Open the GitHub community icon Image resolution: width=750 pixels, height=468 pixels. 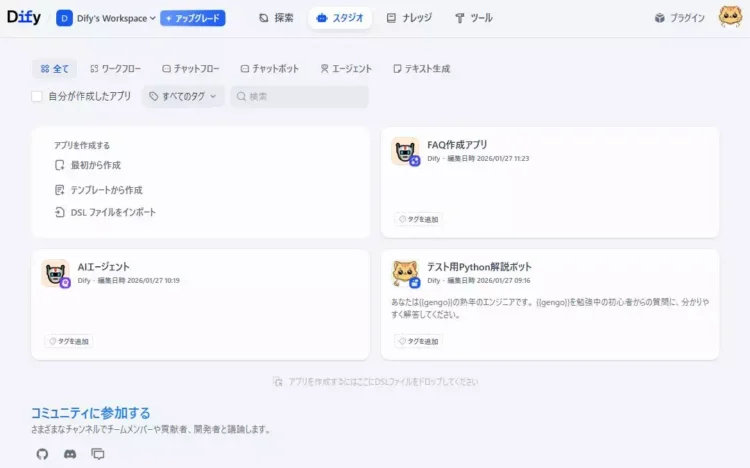[x=42, y=454]
